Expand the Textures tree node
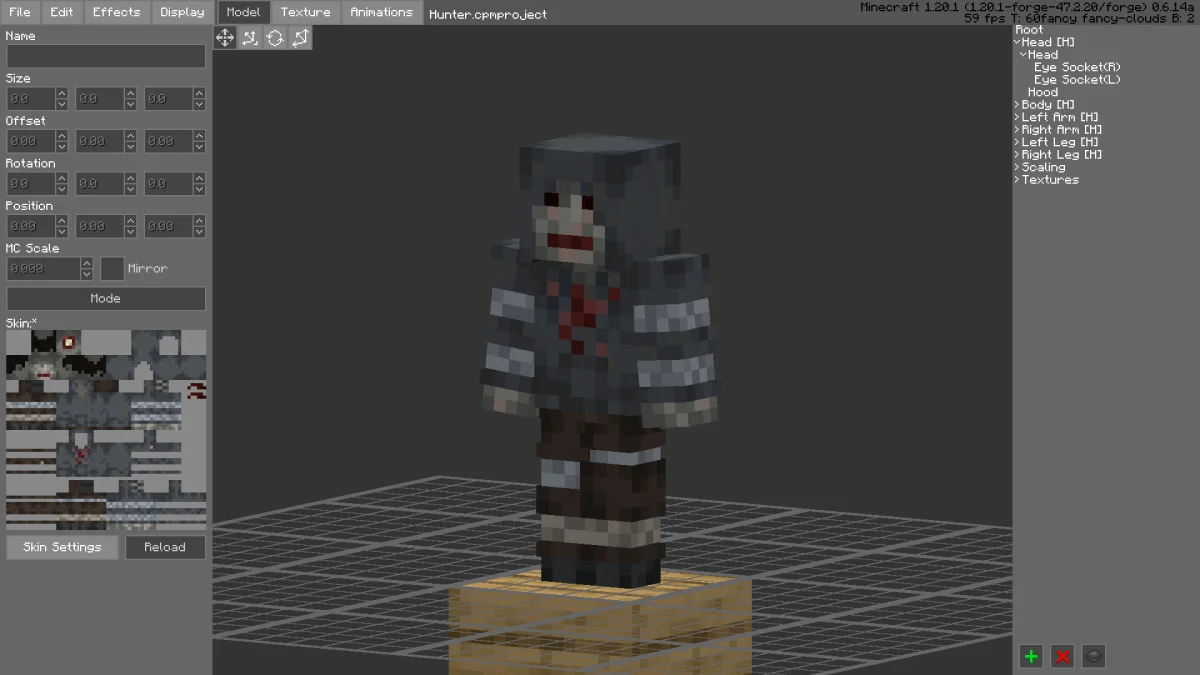 pos(1017,180)
